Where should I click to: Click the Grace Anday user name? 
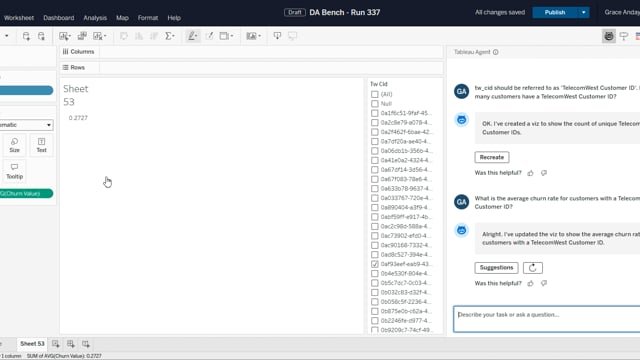[622, 13]
